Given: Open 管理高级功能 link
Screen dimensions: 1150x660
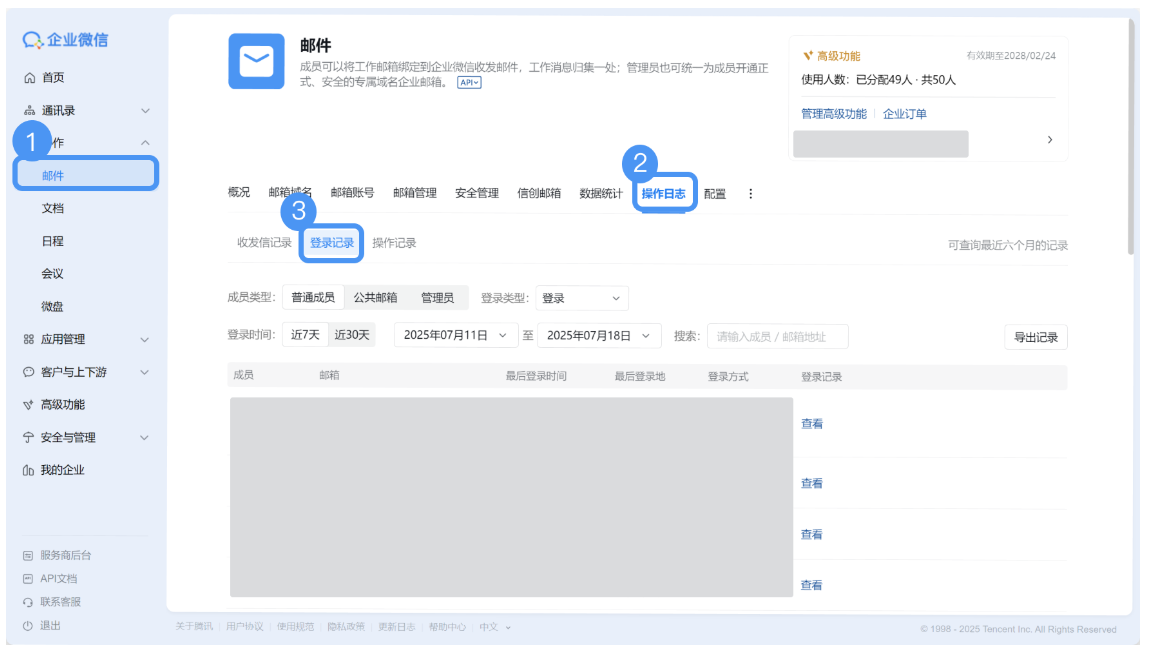Looking at the screenshot, I should point(834,114).
